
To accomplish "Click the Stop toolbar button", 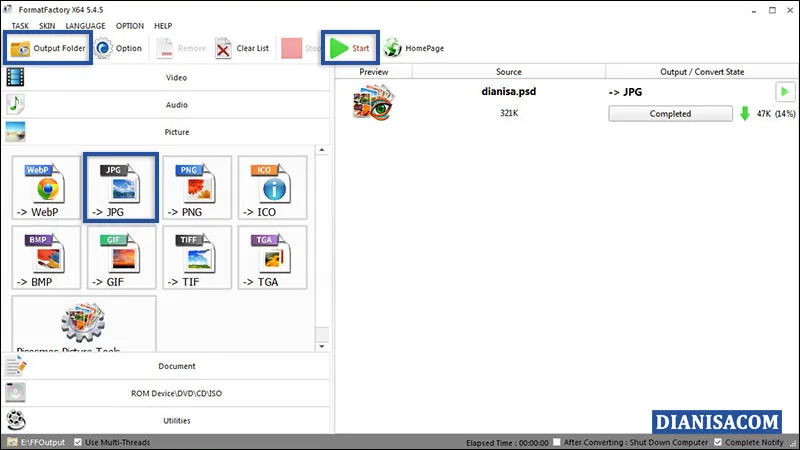I will click(x=300, y=48).
